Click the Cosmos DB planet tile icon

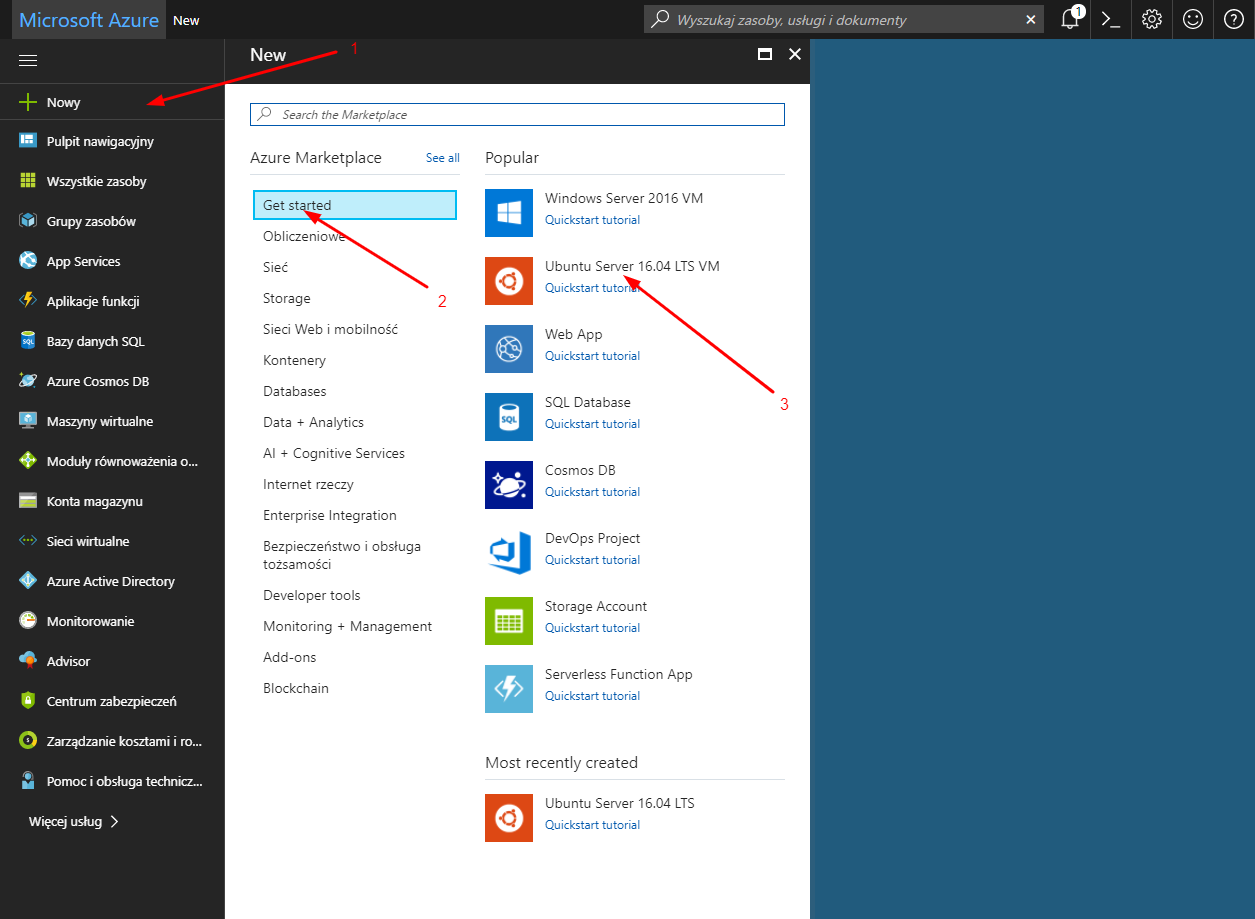click(509, 485)
